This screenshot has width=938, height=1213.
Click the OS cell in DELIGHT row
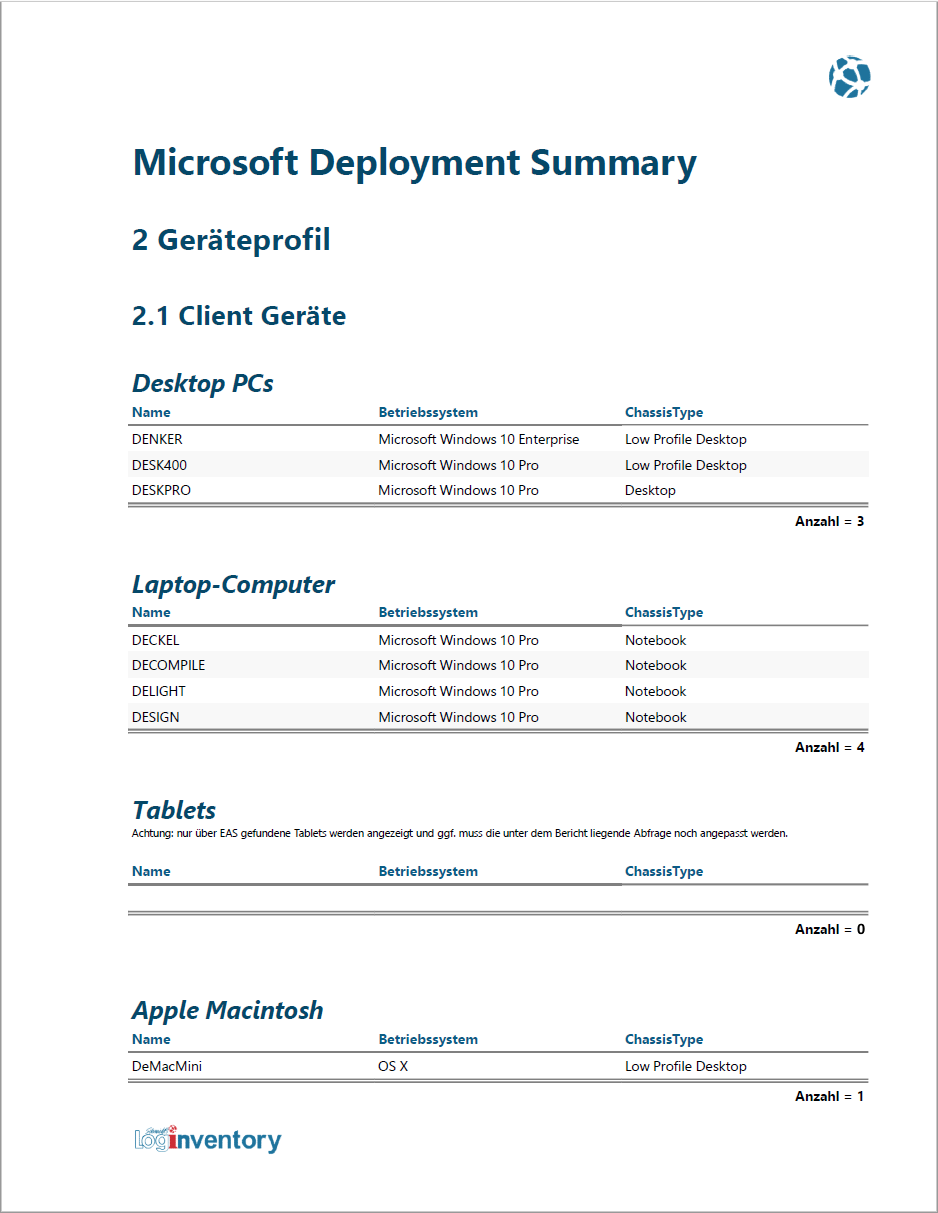point(458,691)
